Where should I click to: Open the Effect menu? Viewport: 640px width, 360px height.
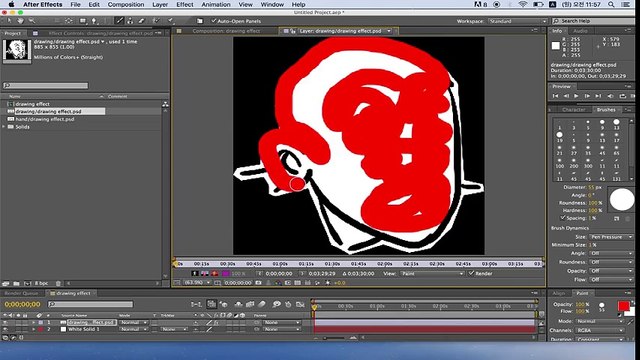pyautogui.click(x=184, y=4)
